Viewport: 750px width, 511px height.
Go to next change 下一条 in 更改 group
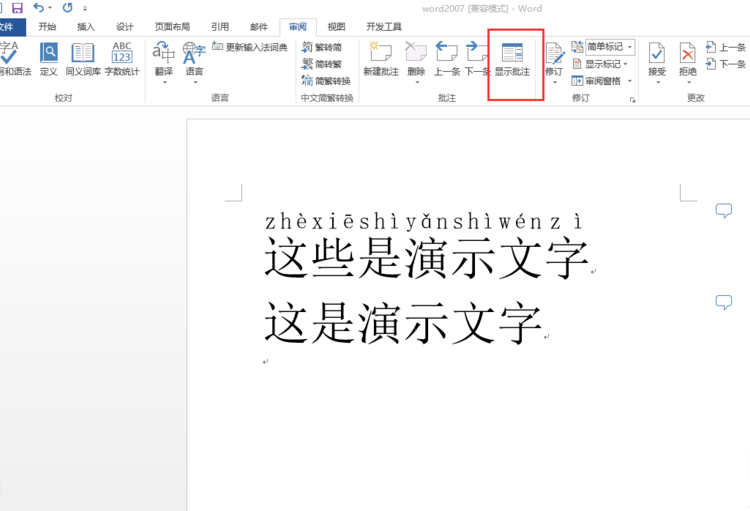pyautogui.click(x=726, y=64)
